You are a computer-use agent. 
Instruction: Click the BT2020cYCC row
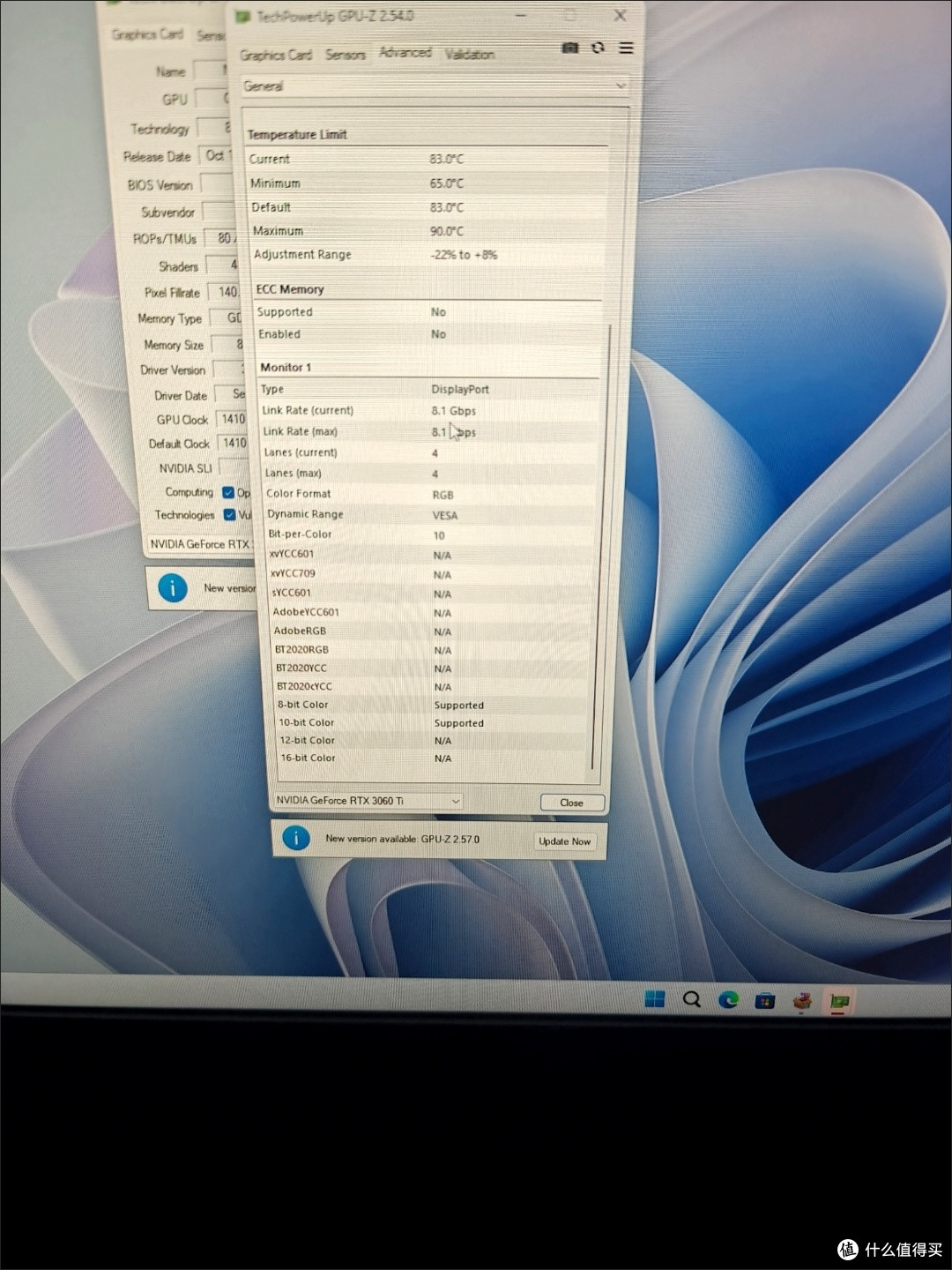[x=433, y=686]
